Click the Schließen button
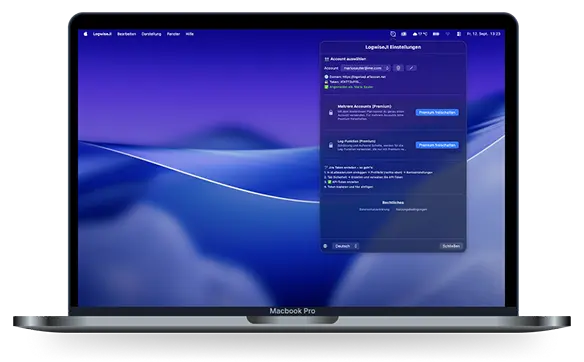The width and height of the screenshot is (584, 362). pos(451,246)
